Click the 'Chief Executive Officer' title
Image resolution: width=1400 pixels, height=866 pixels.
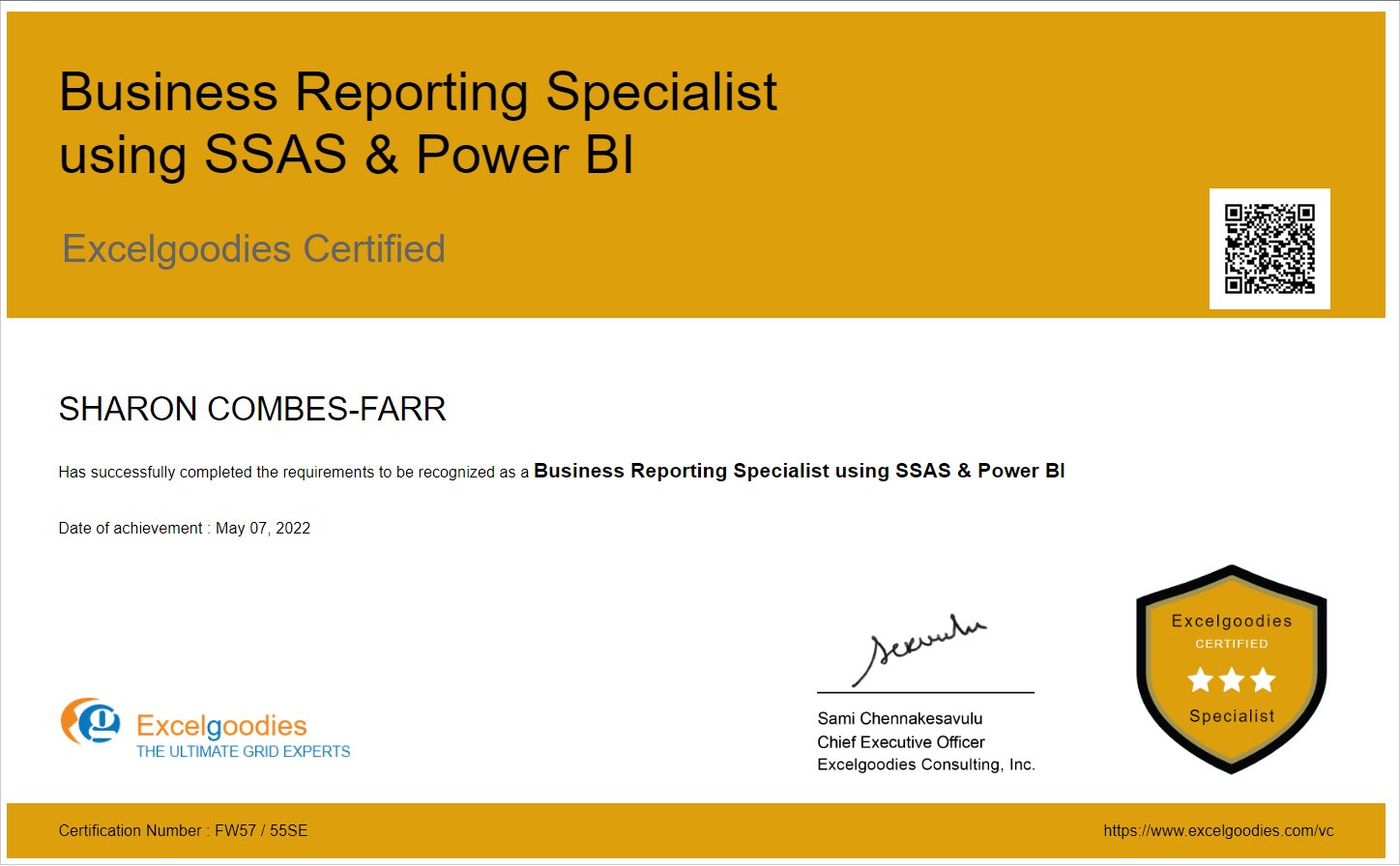[901, 742]
